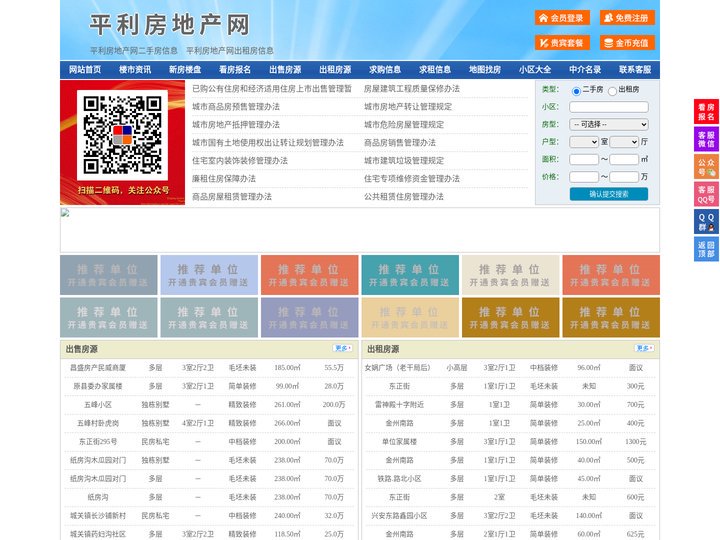Click 返回顶部 back-to-top button
The image size is (720, 540).
click(706, 249)
